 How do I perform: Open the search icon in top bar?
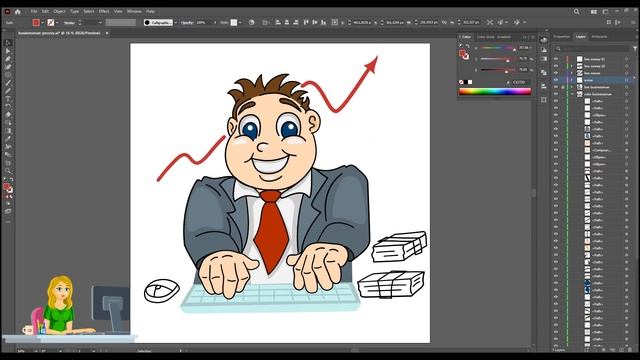tap(576, 12)
